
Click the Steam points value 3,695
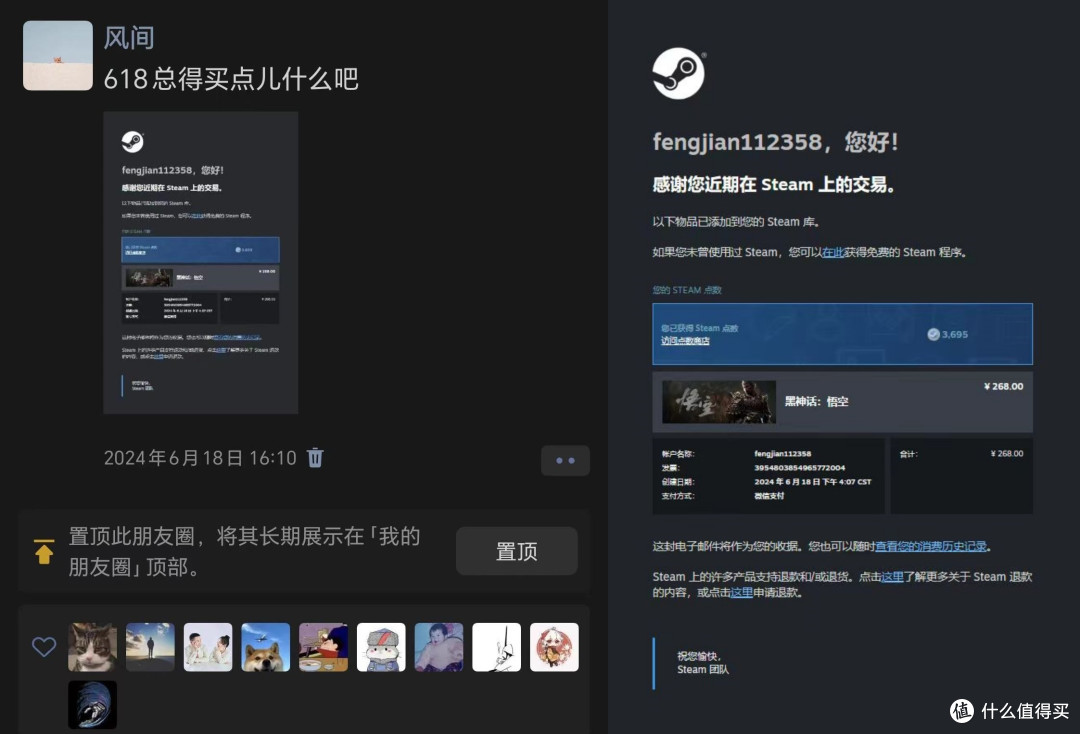click(x=955, y=334)
